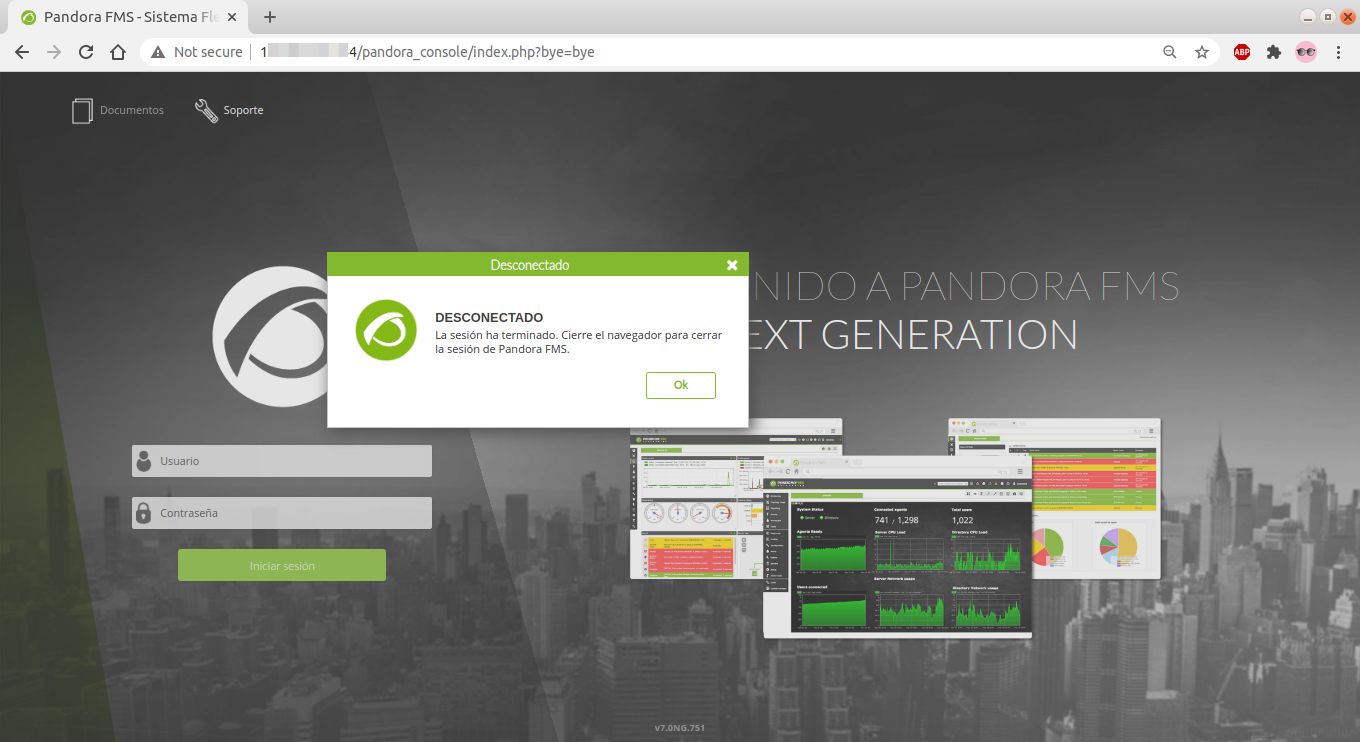The image size is (1360, 742).
Task: Open a new browser tab
Action: pos(270,17)
